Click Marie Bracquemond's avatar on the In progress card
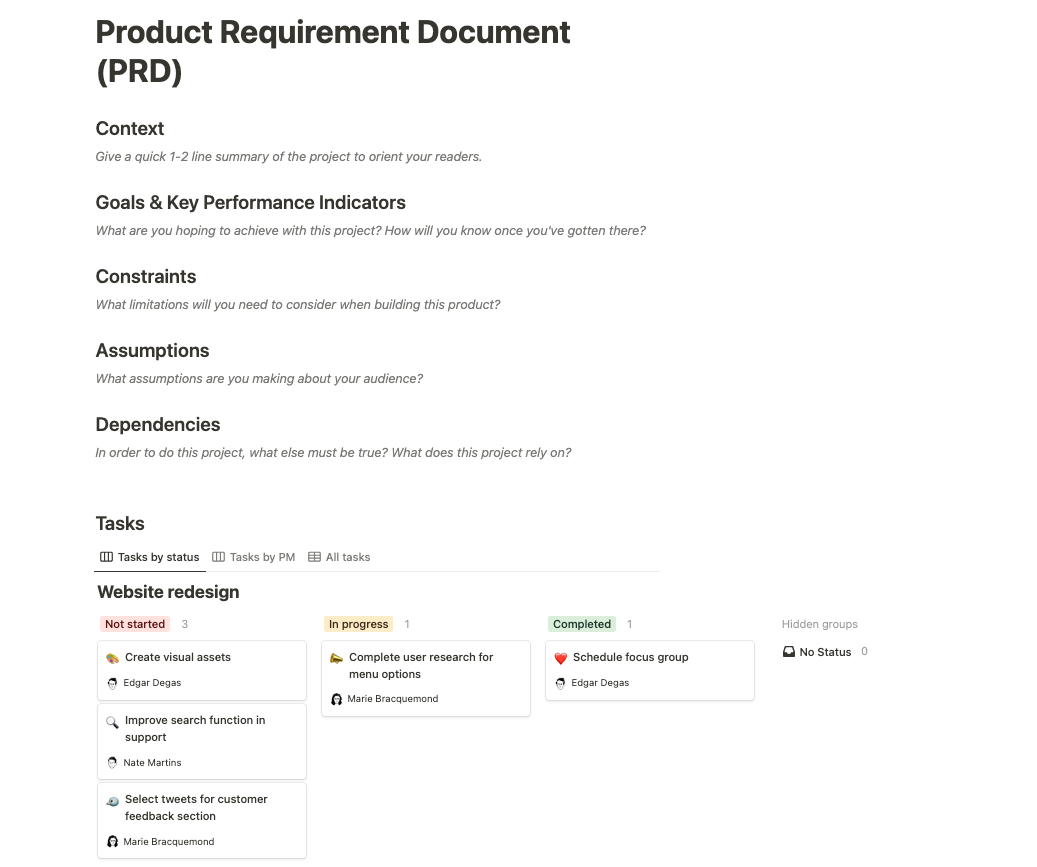Screen dimensions: 1037x867 coord(337,699)
